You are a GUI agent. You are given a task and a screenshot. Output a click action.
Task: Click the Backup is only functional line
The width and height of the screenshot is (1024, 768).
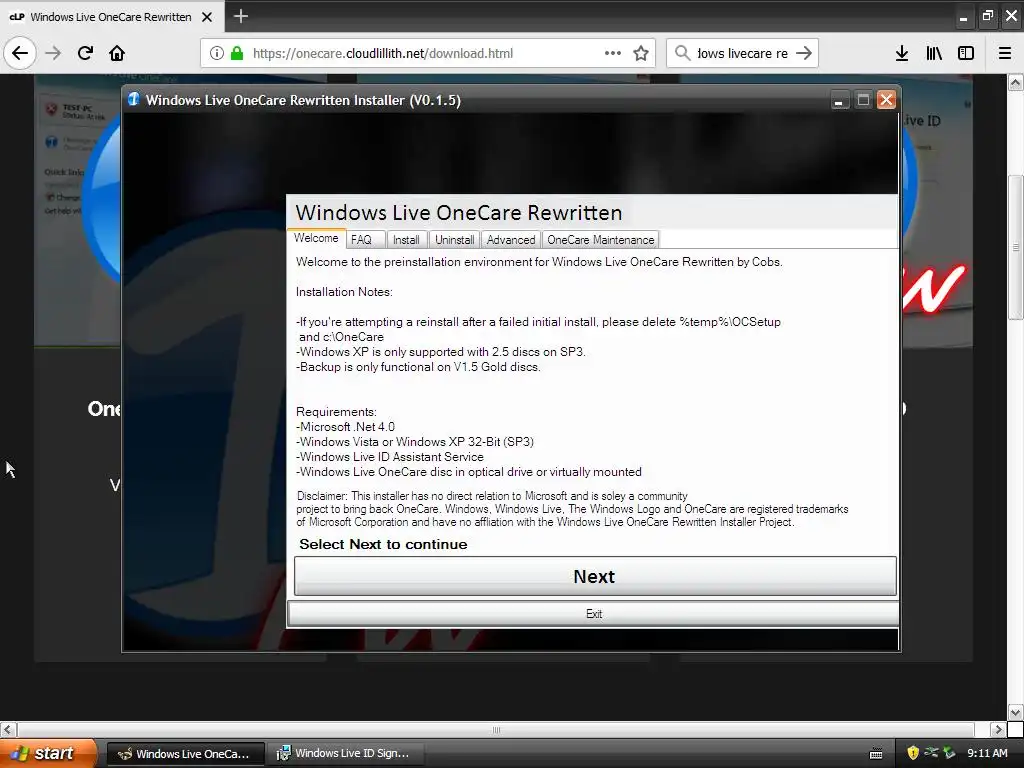(x=418, y=367)
